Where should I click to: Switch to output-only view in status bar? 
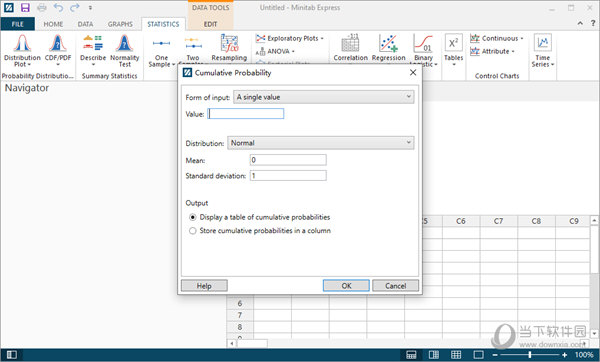(478, 355)
